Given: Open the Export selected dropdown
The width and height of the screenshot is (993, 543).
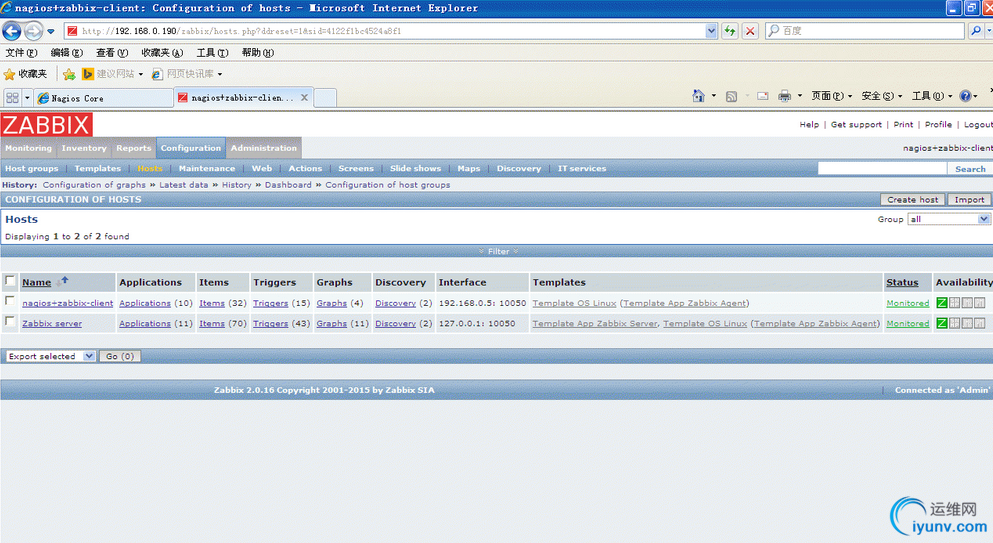Looking at the screenshot, I should (50, 356).
